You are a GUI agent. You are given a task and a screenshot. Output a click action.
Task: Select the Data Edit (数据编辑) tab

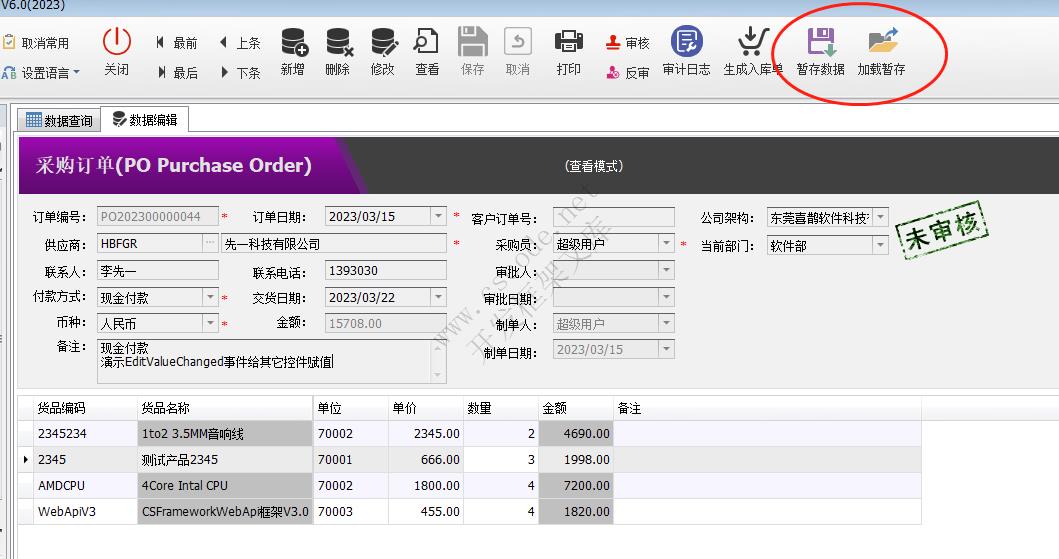click(x=145, y=120)
